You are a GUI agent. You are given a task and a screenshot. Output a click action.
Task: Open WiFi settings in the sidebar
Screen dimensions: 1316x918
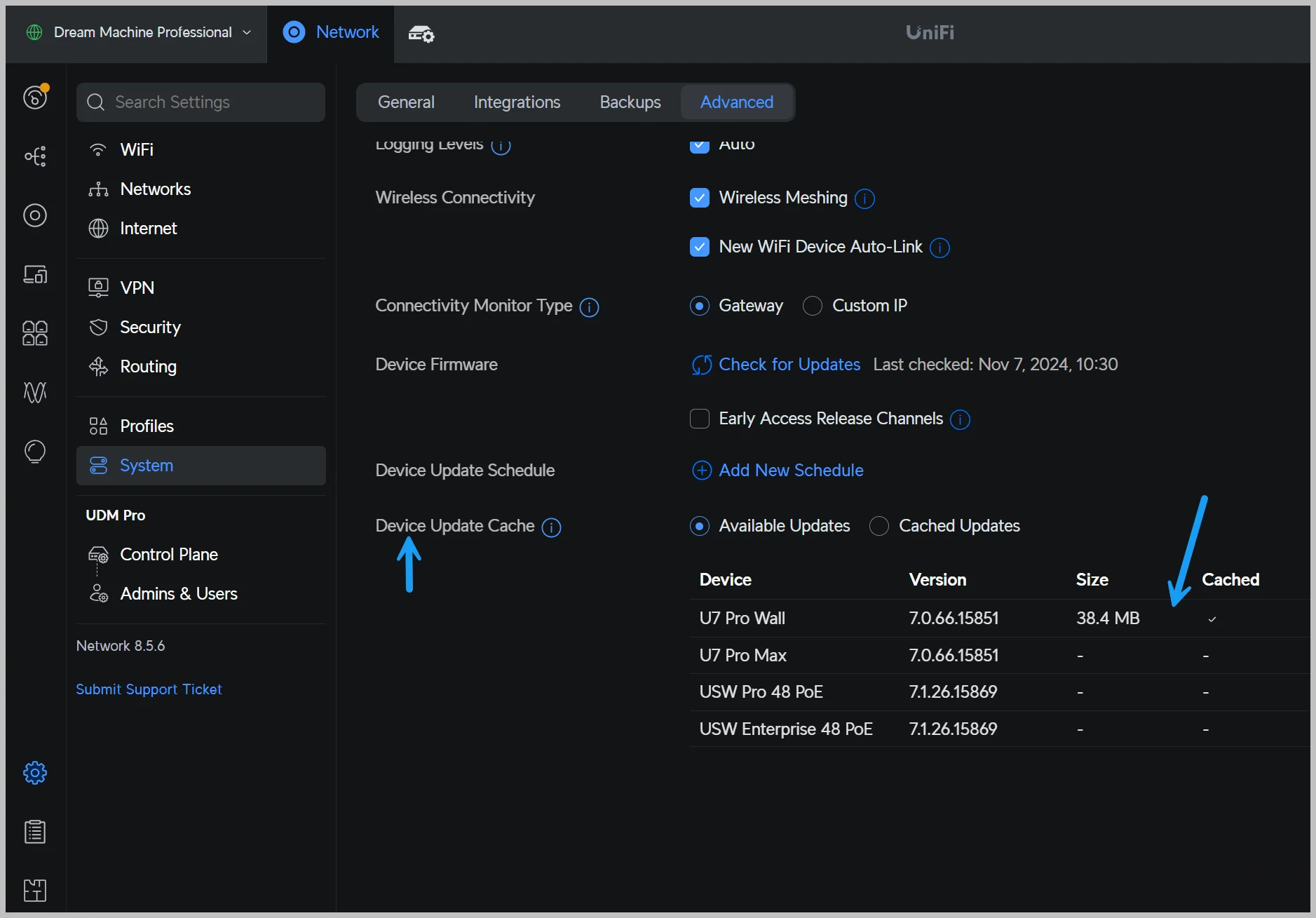click(201, 149)
